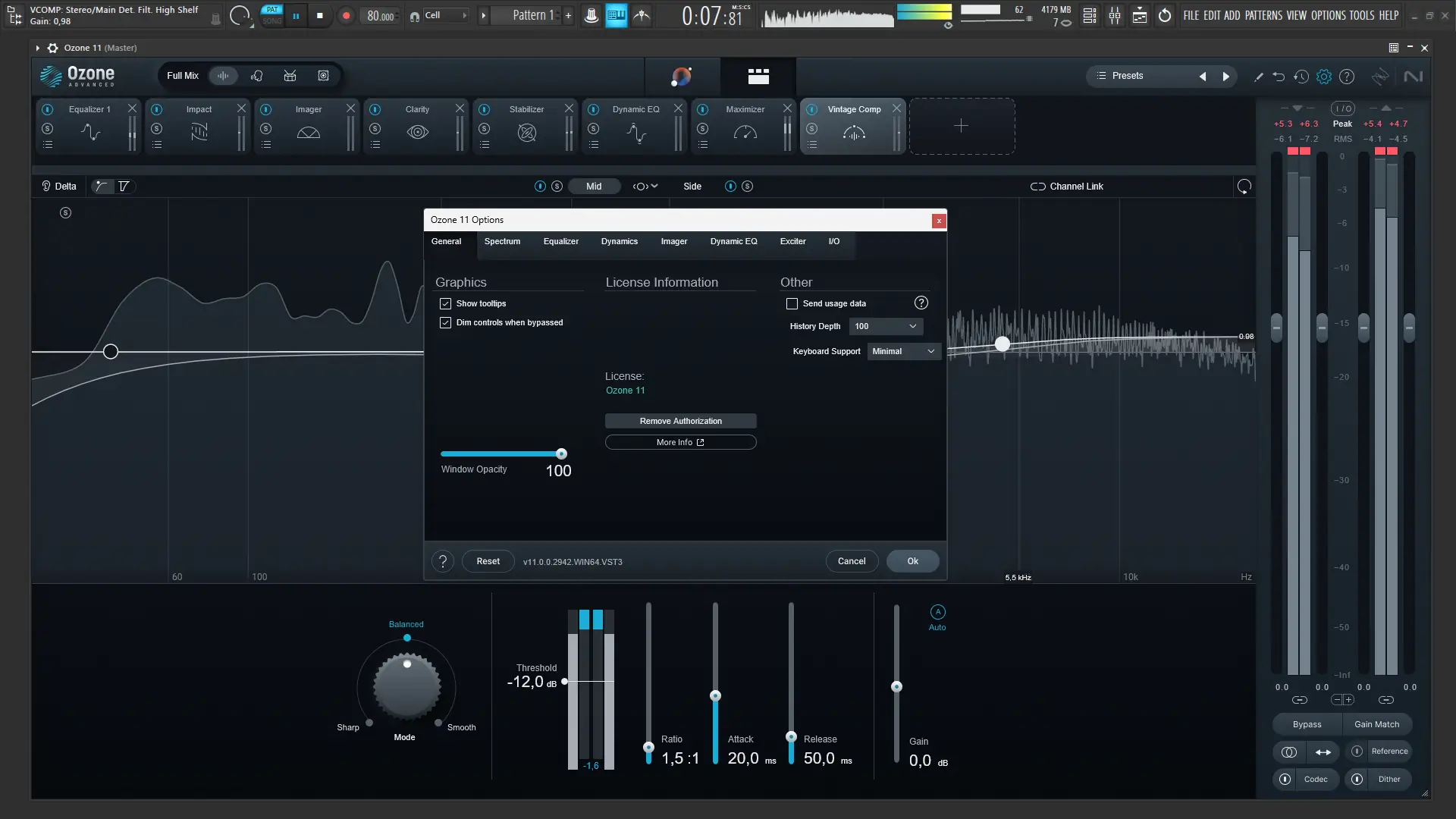
Task: Click the module chain view icon
Action: [758, 76]
